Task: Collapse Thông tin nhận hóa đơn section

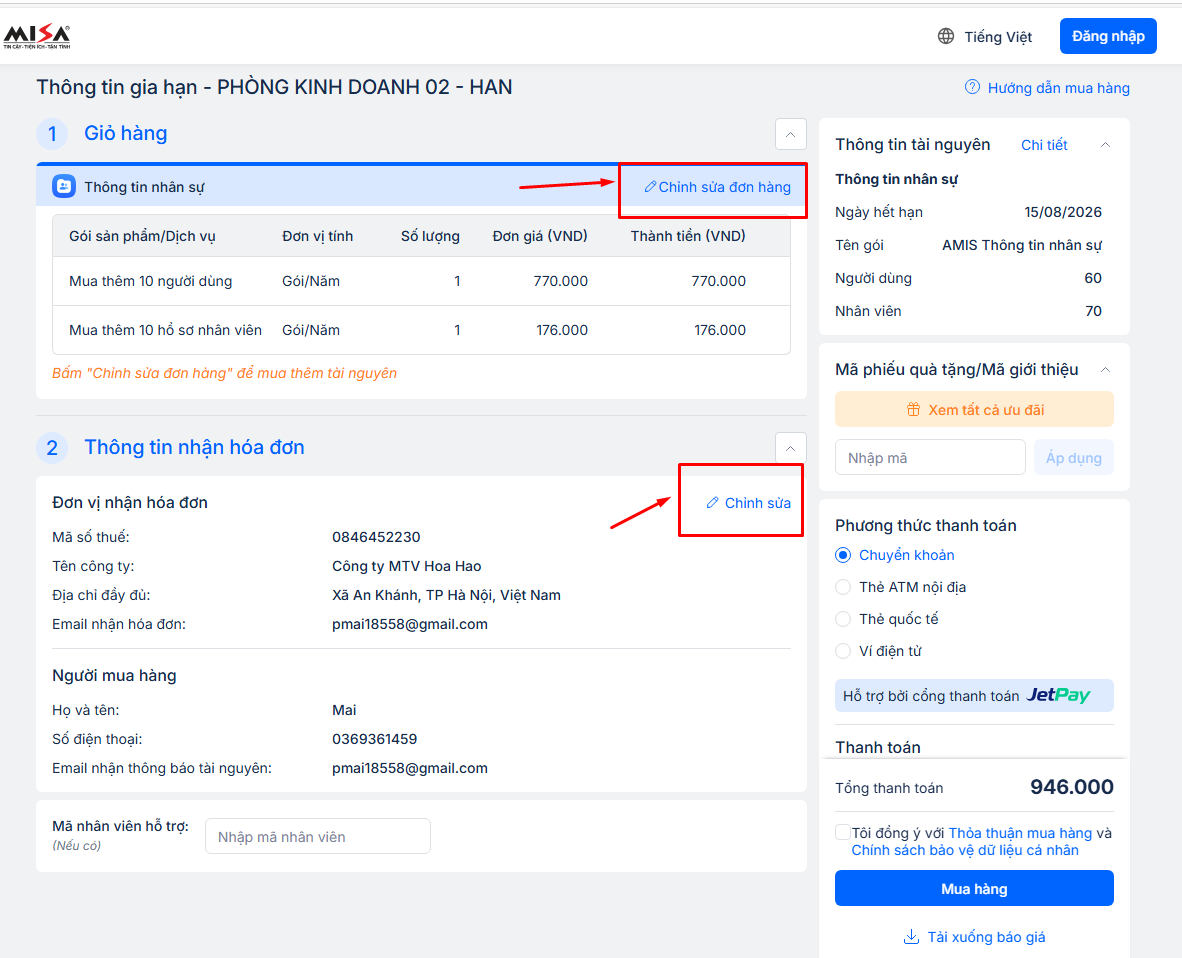Action: point(790,447)
